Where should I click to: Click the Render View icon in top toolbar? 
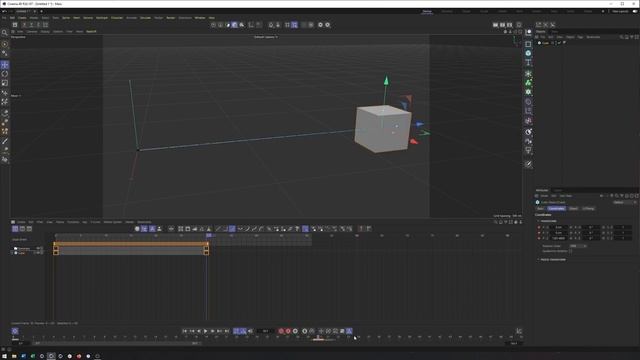tap(495, 25)
